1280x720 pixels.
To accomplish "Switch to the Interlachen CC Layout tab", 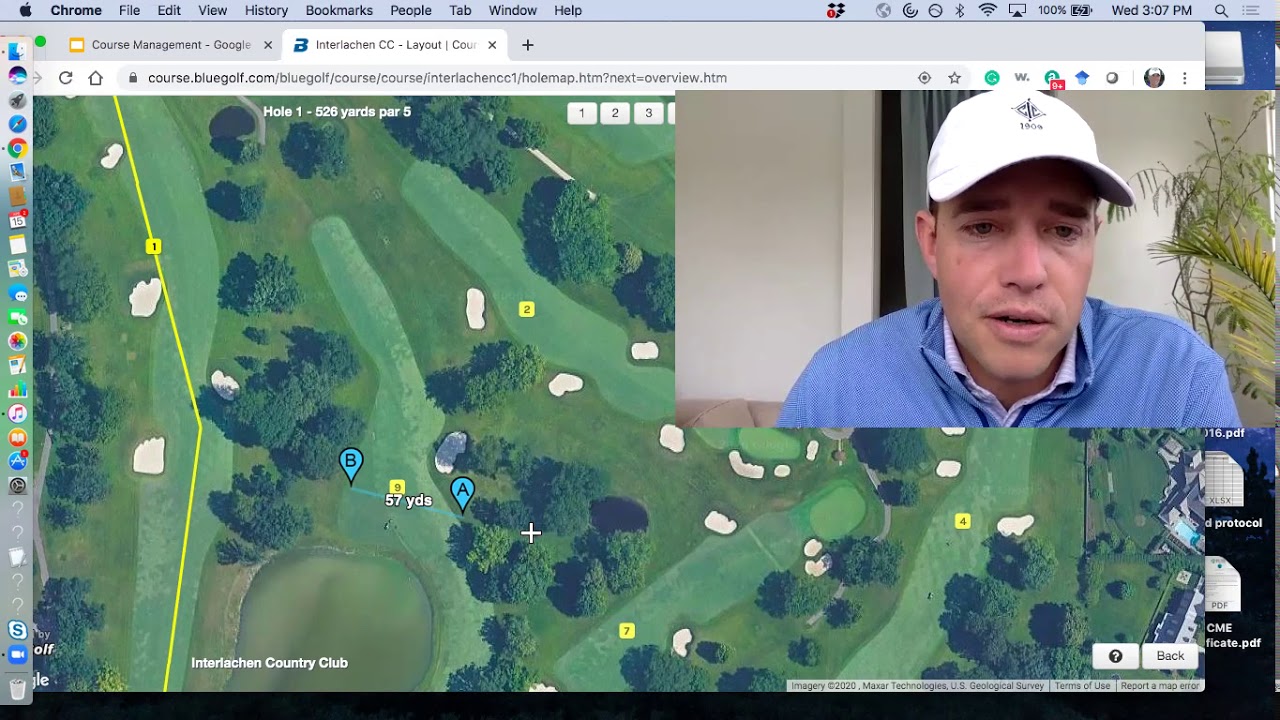I will click(x=395, y=45).
